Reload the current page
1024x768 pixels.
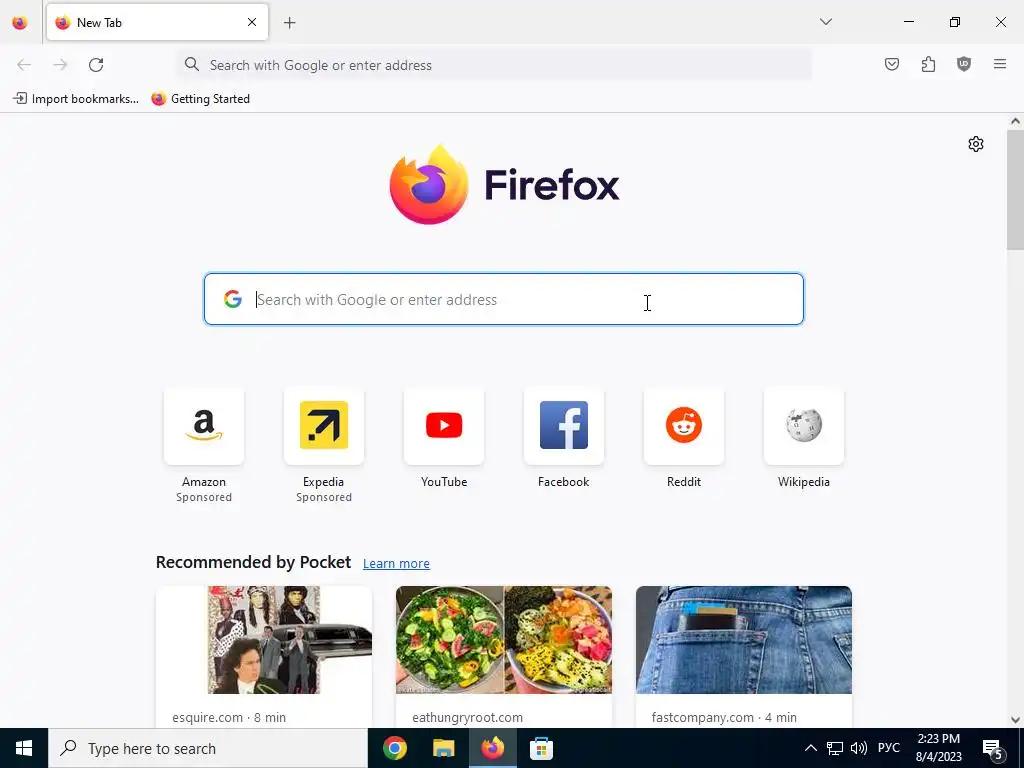tap(96, 65)
